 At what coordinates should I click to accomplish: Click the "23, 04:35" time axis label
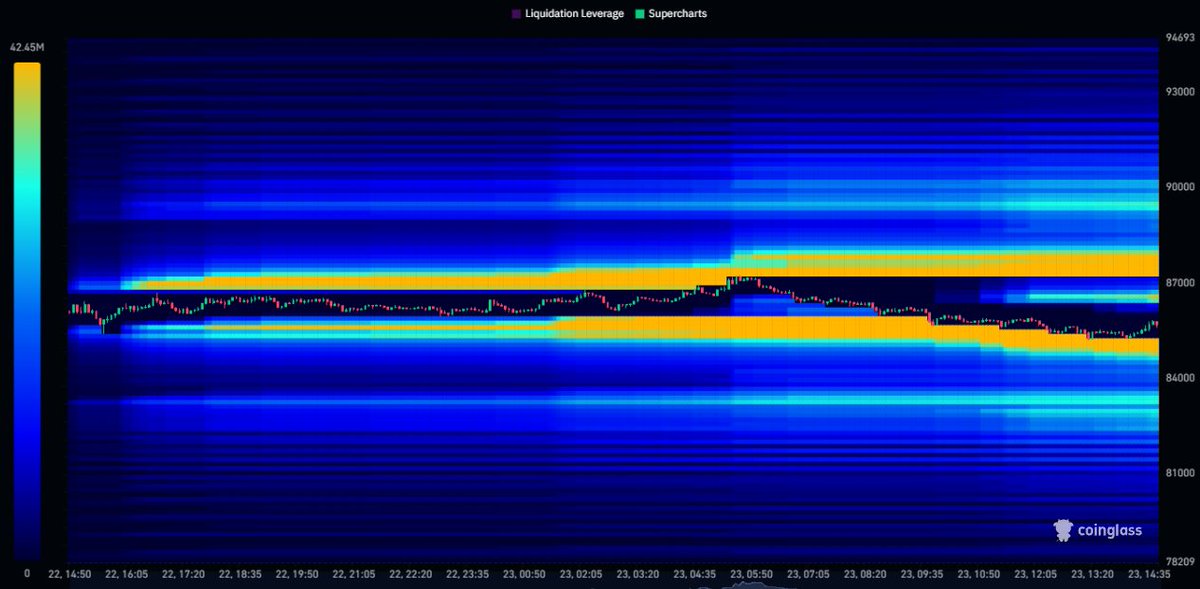[x=694, y=575]
